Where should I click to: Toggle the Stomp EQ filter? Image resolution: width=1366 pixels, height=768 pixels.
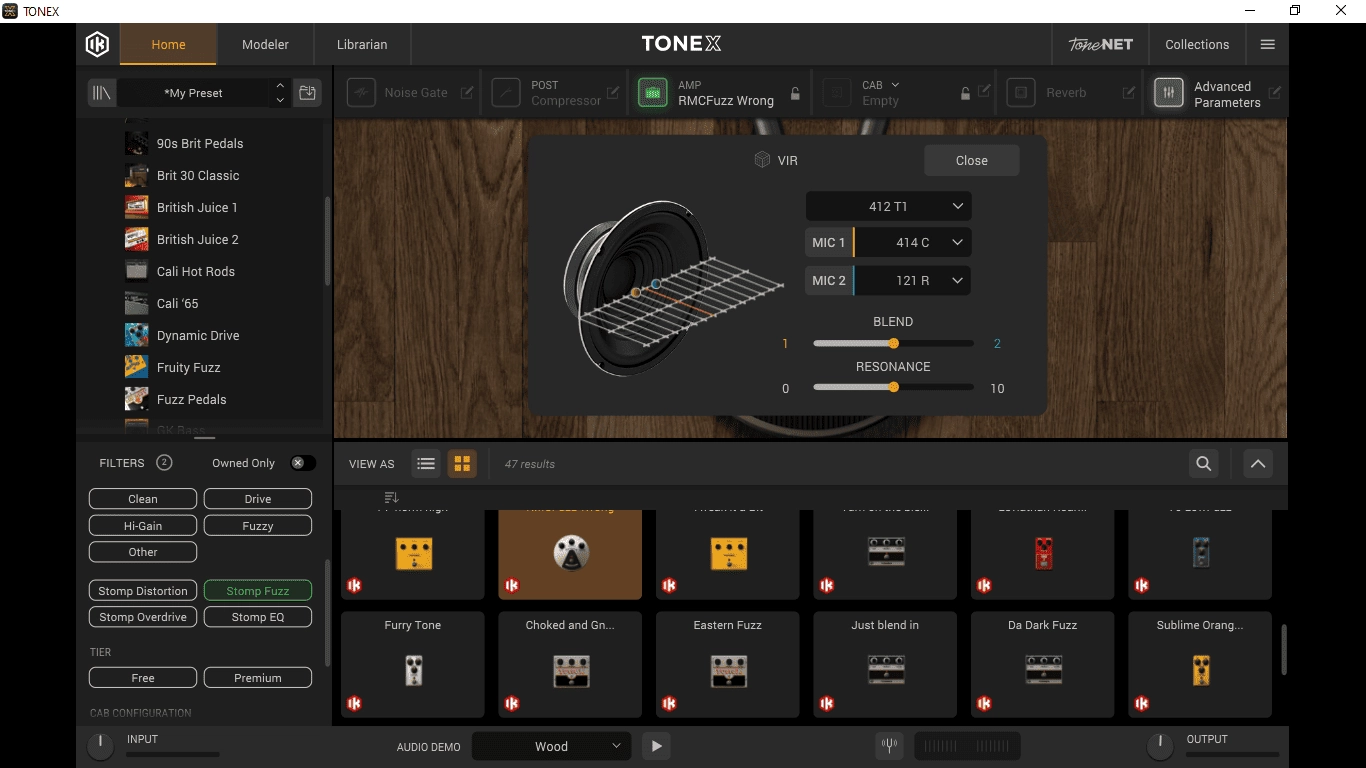258,617
